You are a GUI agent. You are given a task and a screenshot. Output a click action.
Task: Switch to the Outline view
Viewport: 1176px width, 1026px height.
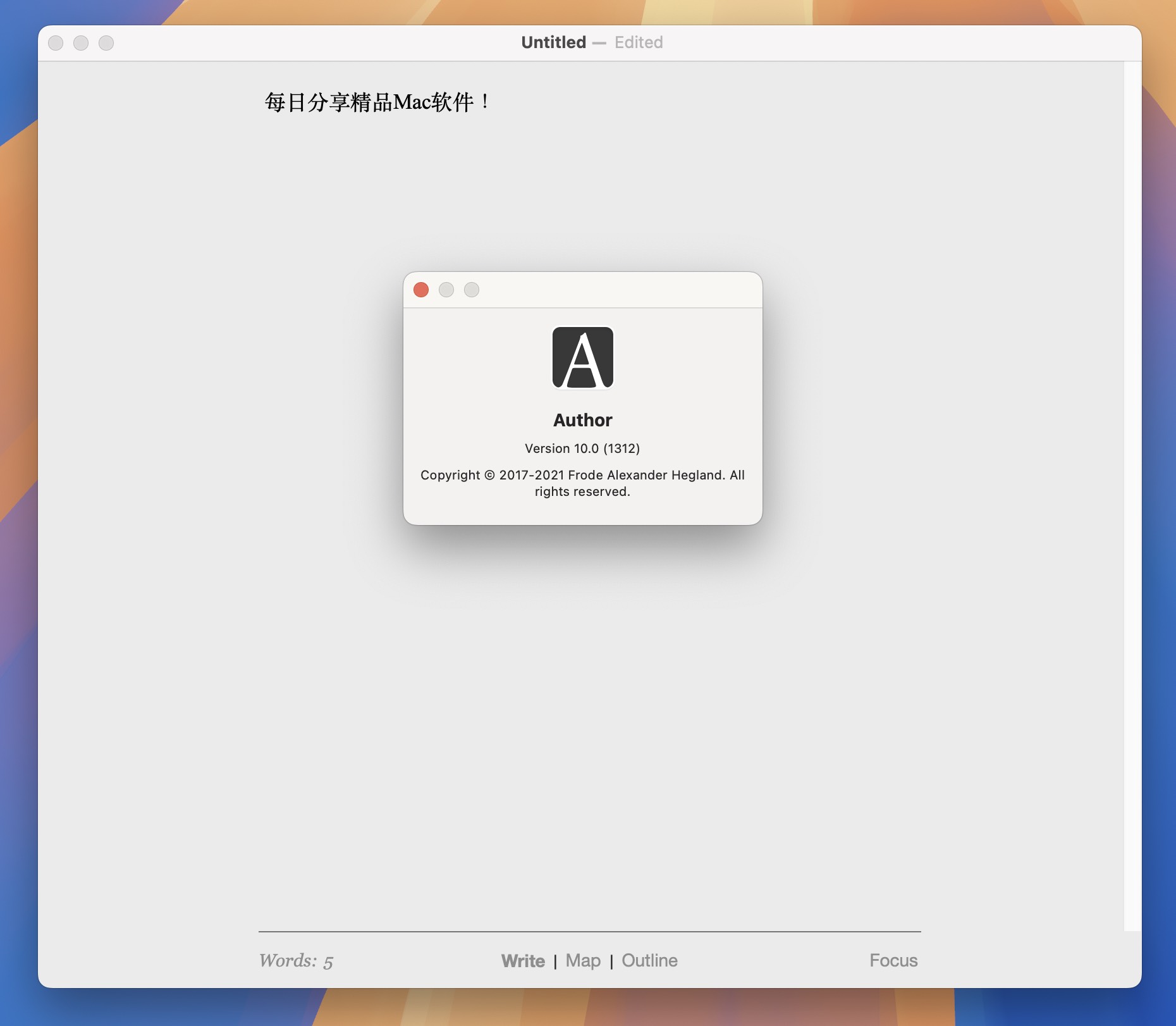click(x=649, y=960)
